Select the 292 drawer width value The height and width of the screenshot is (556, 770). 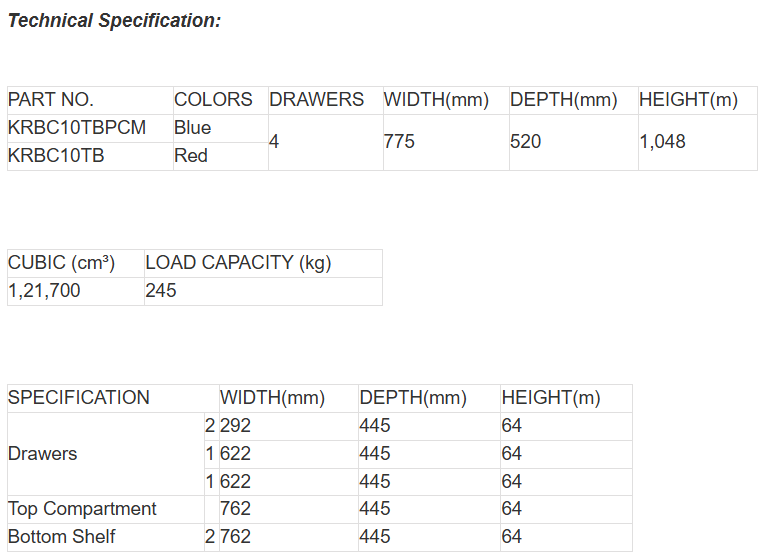235,426
